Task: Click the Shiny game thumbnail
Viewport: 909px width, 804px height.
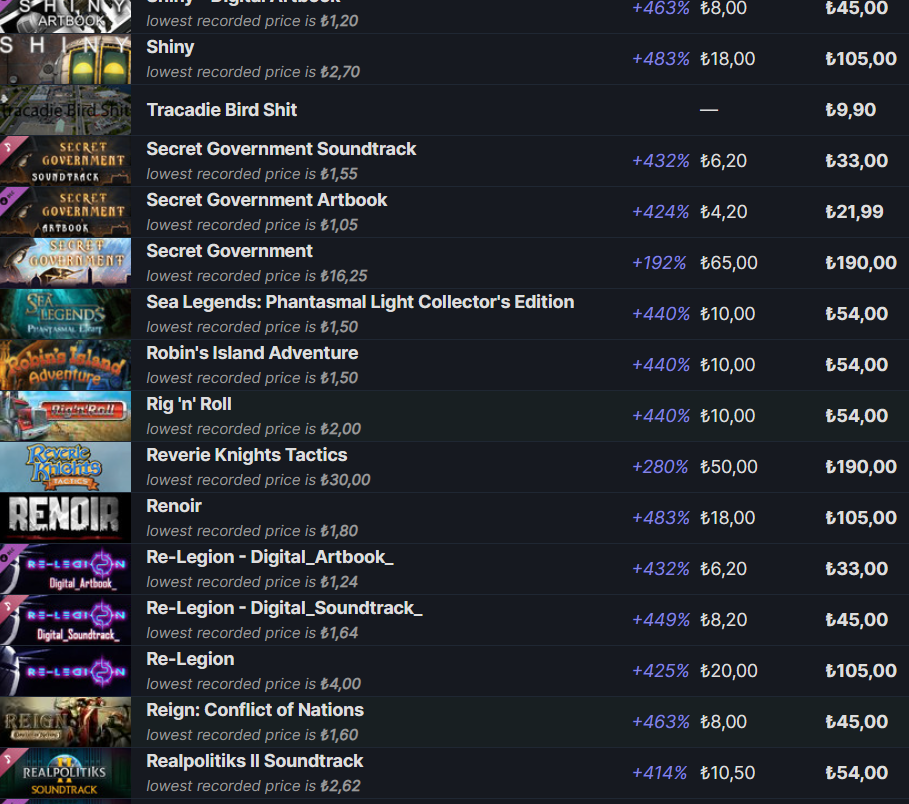Action: 66,59
